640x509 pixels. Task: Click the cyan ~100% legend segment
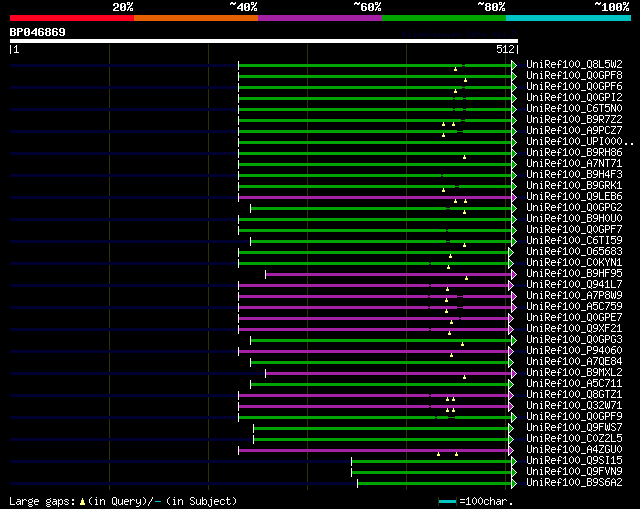pos(568,18)
